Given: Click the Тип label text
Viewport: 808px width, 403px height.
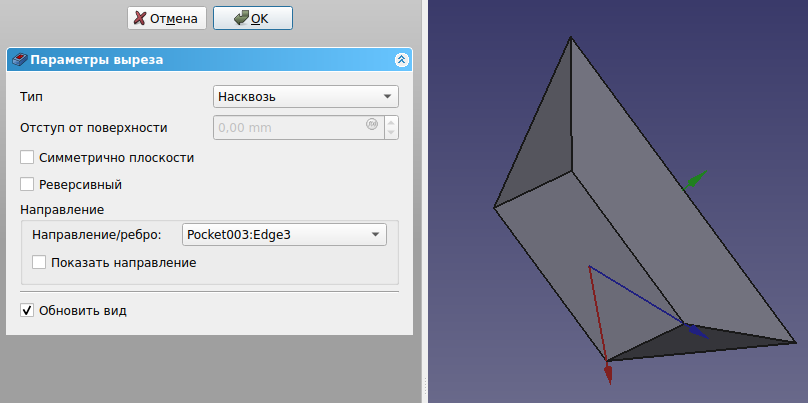Looking at the screenshot, I should 31,97.
